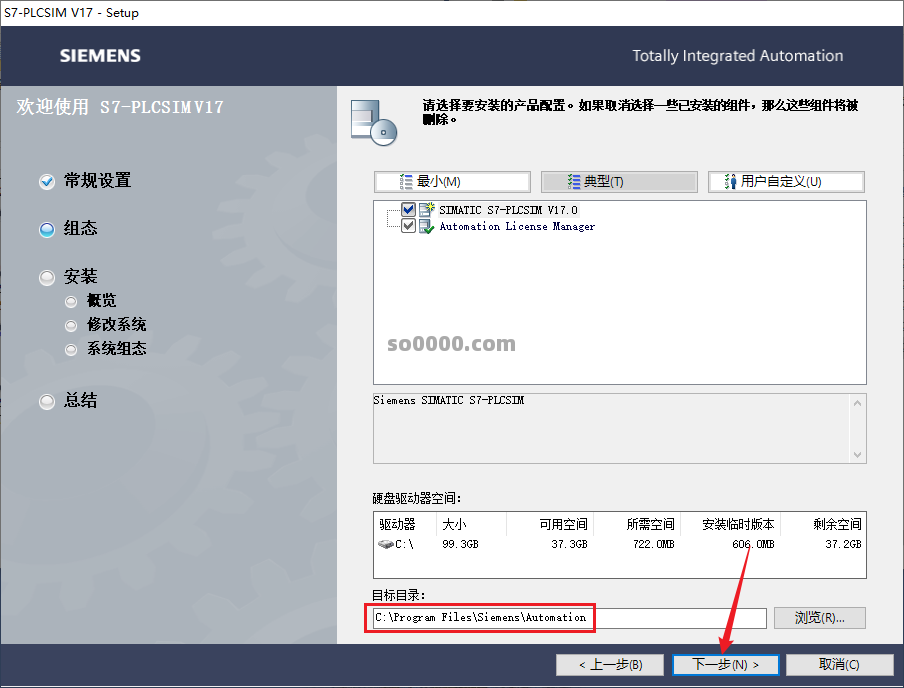Go back with 上一步(B)
This screenshot has height=688, width=904.
point(611,665)
